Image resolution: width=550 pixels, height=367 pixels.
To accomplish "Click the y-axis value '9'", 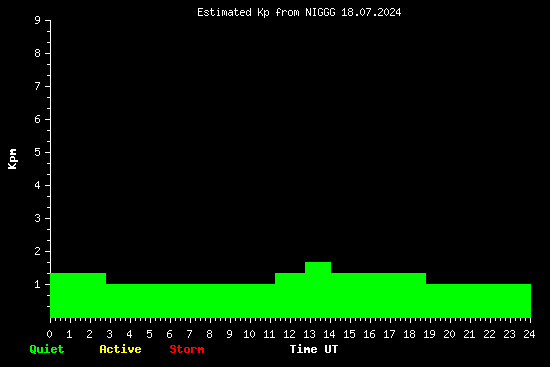I will (38, 20).
